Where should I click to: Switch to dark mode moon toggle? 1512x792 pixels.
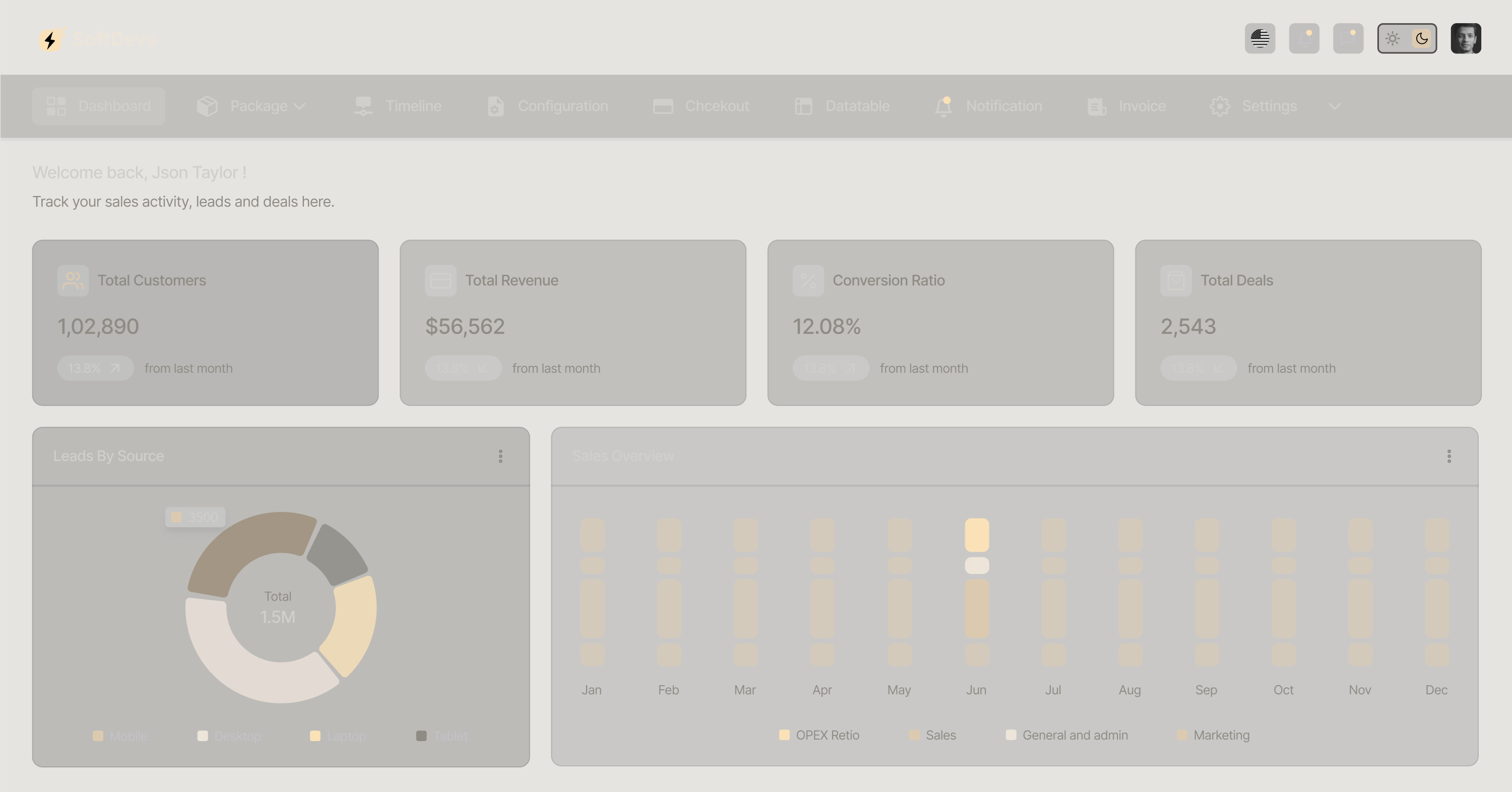pyautogui.click(x=1422, y=39)
